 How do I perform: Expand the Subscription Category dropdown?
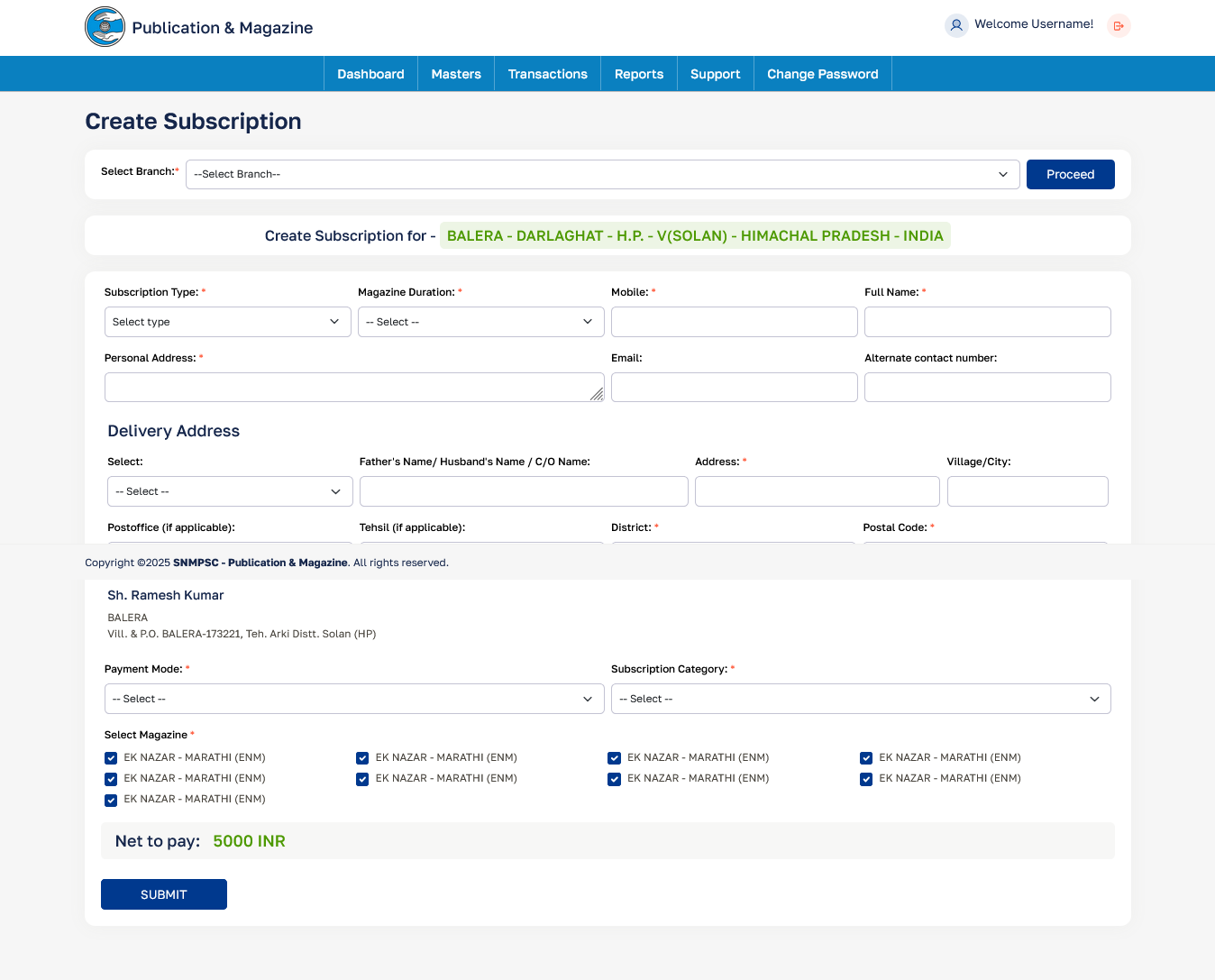tap(860, 699)
